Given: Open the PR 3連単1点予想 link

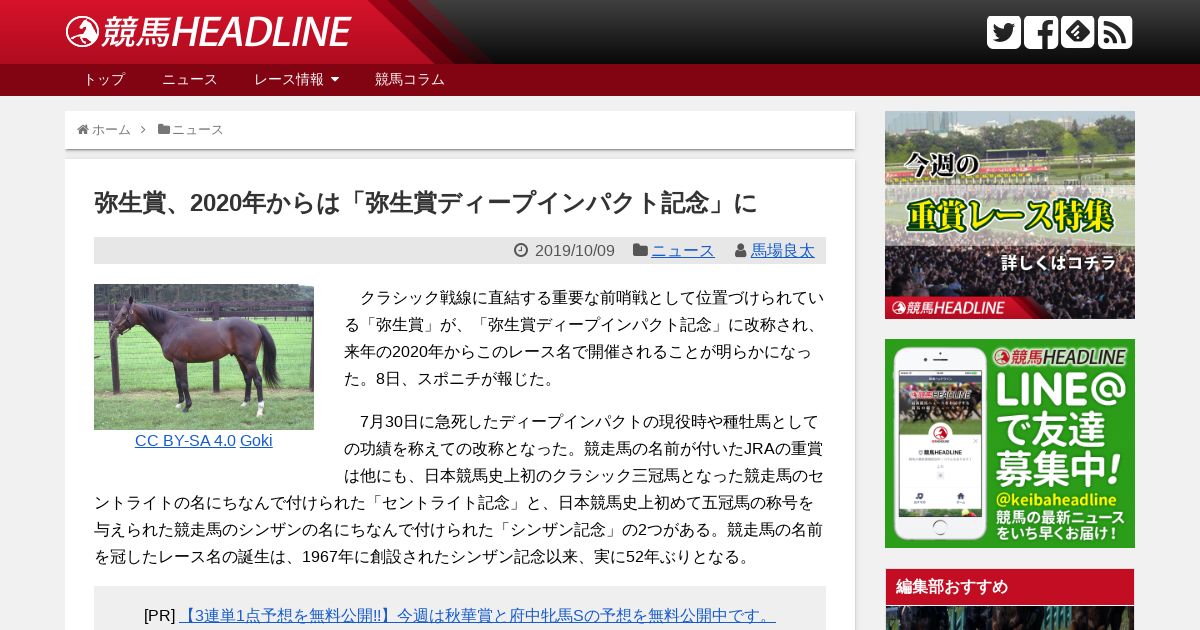Looking at the screenshot, I should (x=477, y=615).
